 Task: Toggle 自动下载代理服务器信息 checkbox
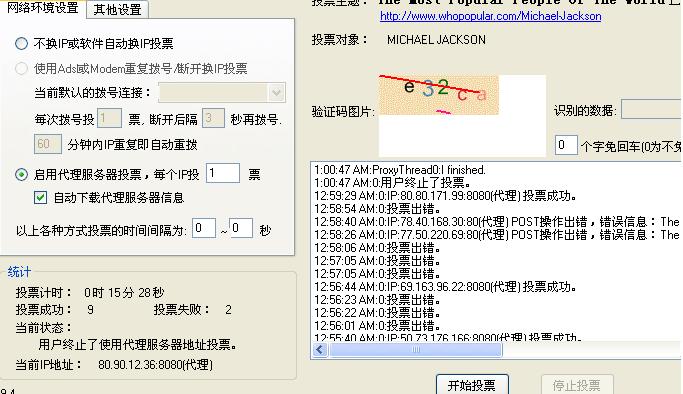click(x=41, y=198)
